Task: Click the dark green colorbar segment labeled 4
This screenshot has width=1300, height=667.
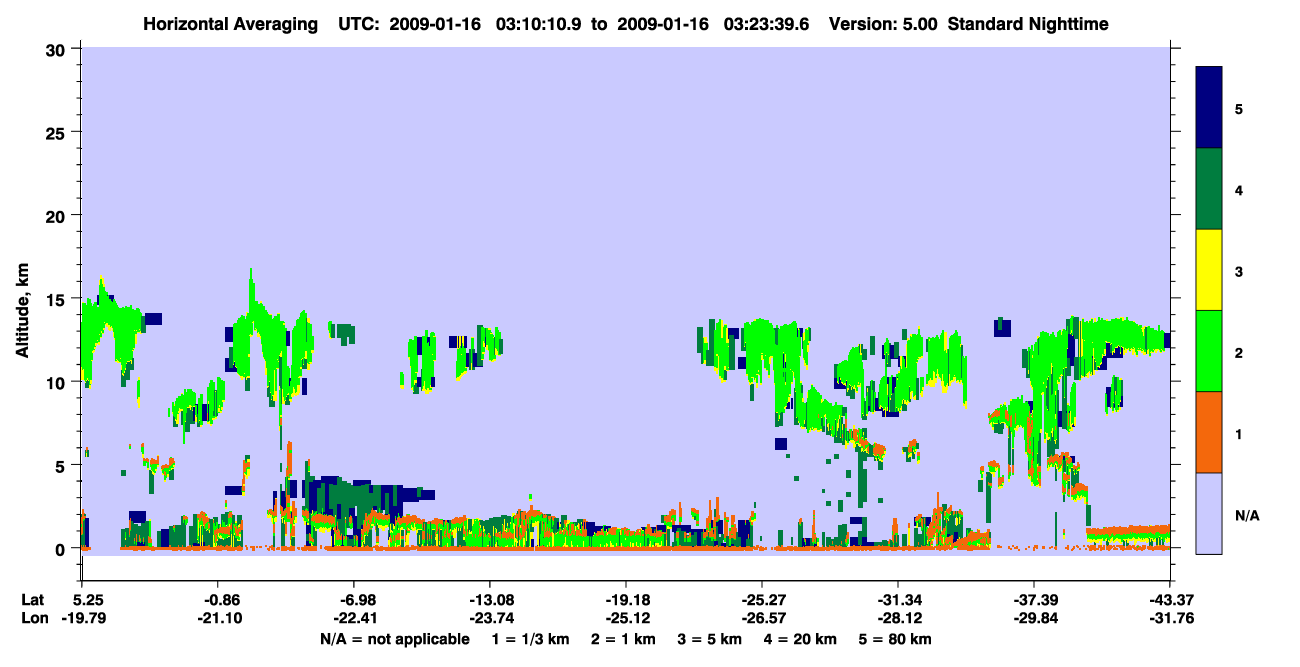Action: (x=1209, y=189)
